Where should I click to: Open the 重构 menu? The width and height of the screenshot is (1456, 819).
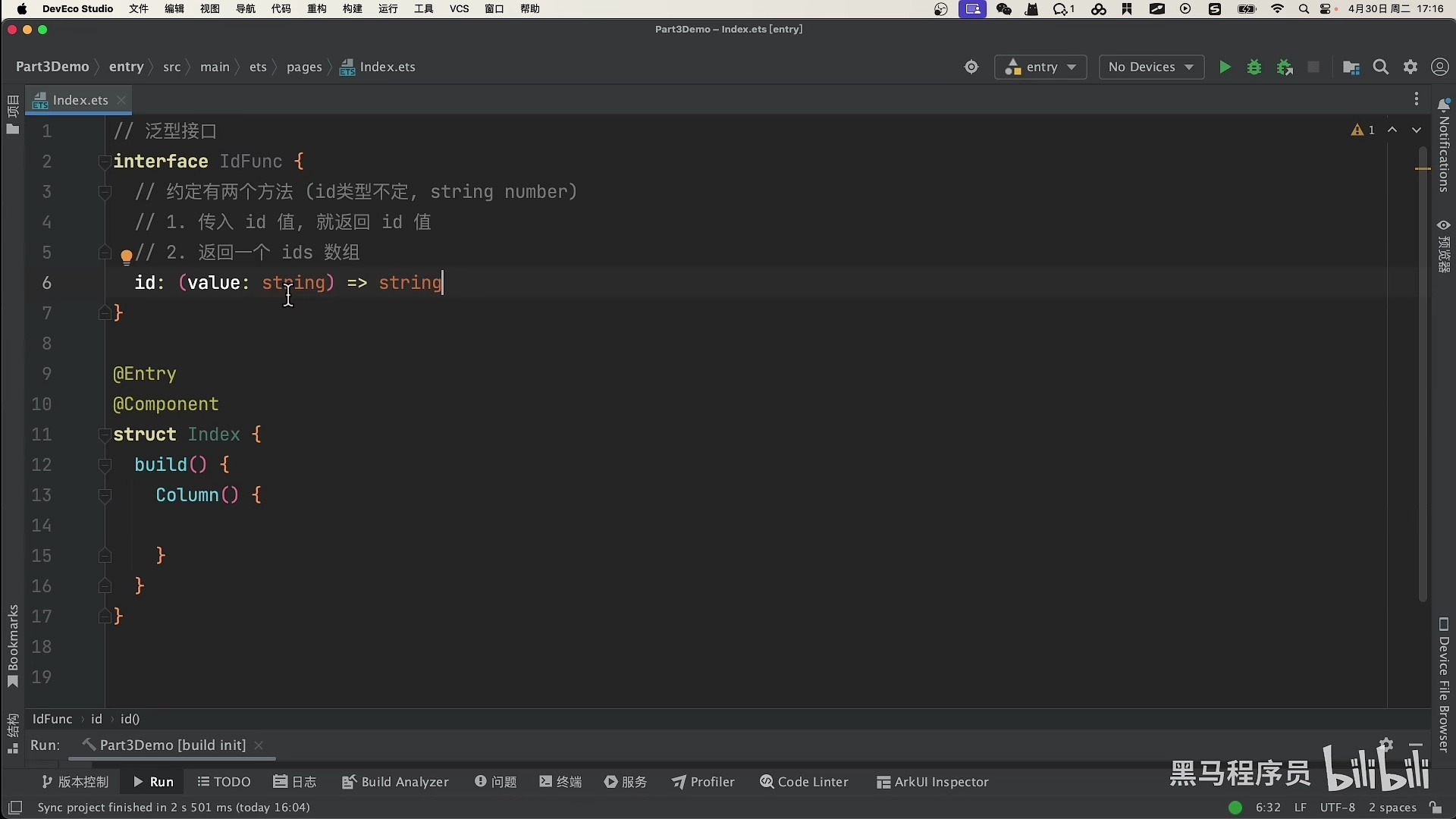(317, 9)
